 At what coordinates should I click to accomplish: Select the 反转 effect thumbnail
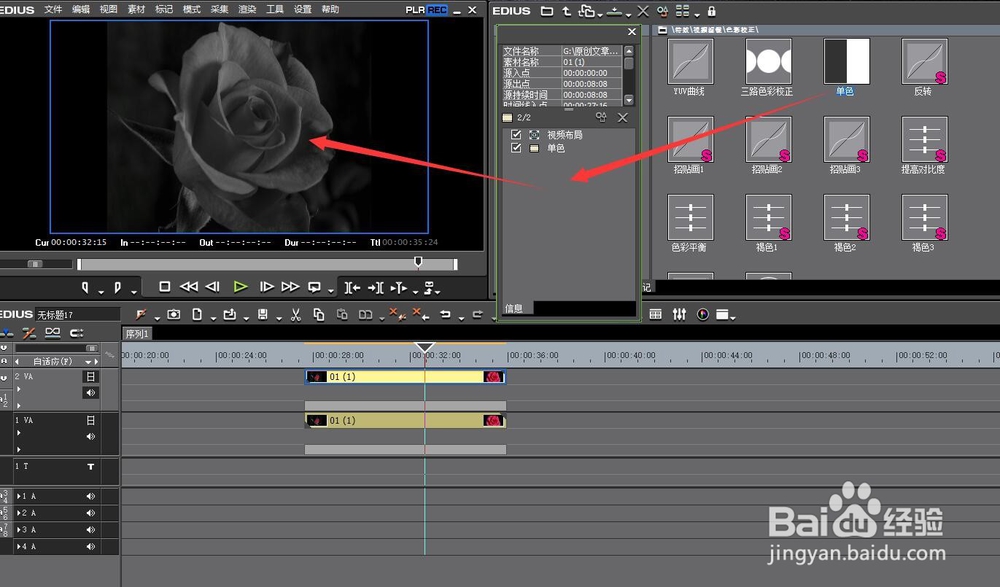coord(924,62)
